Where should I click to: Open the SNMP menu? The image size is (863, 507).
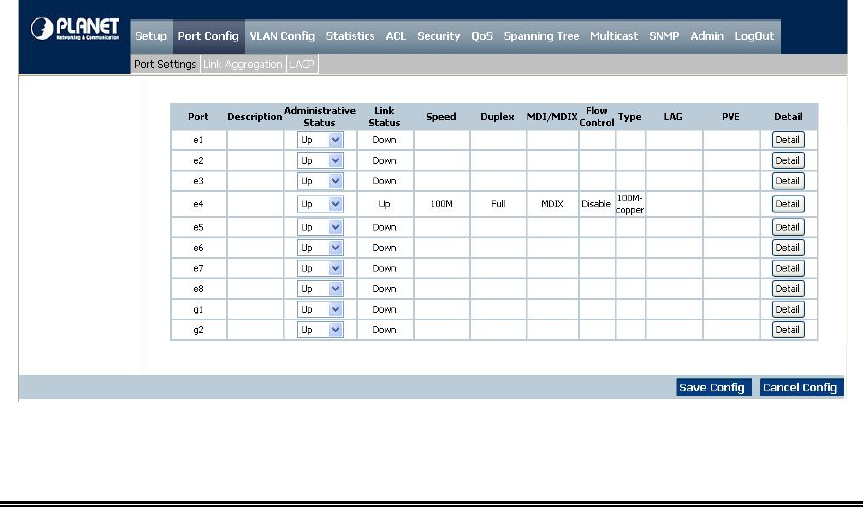(x=664, y=36)
